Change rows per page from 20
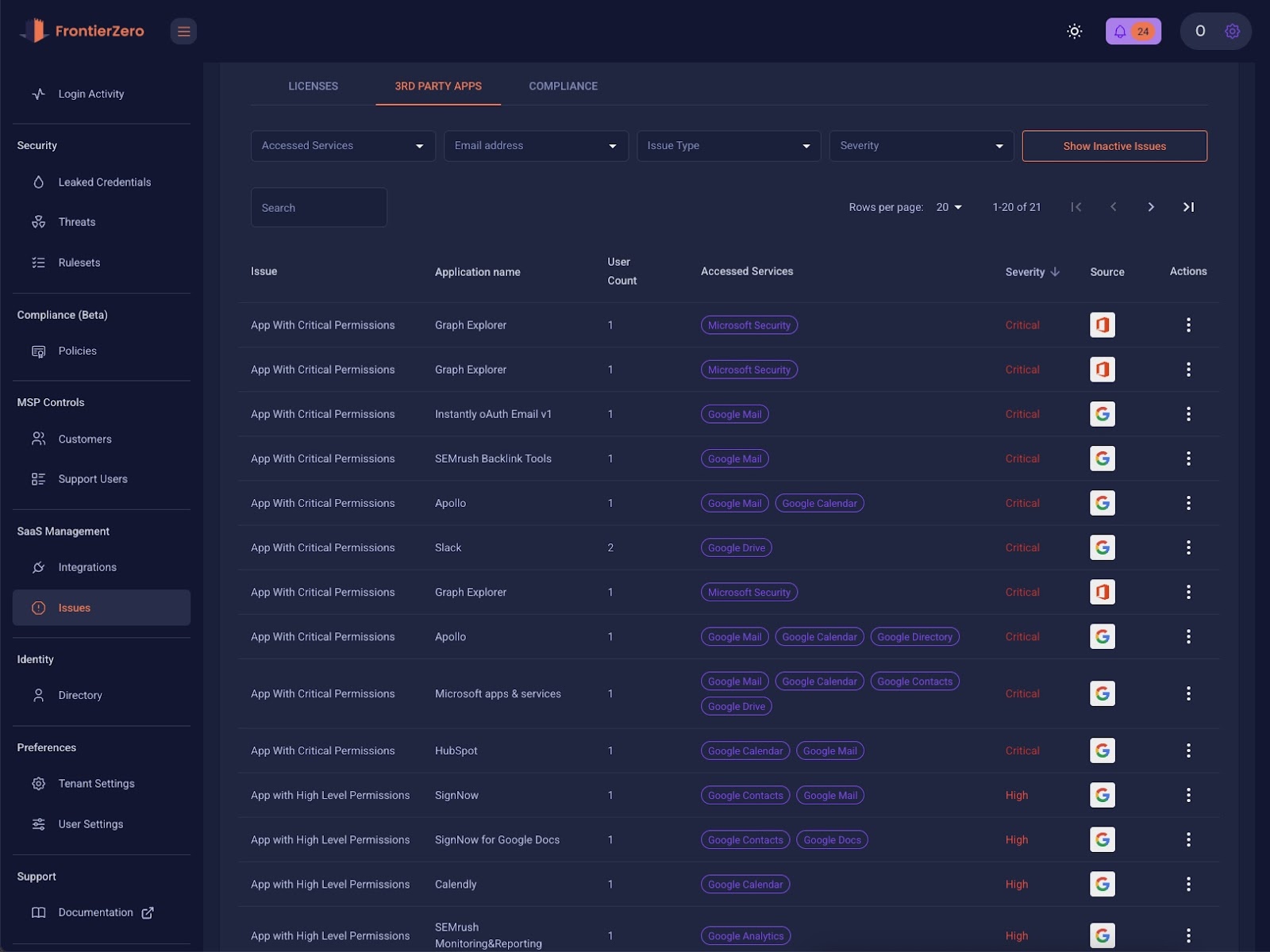 click(x=949, y=207)
